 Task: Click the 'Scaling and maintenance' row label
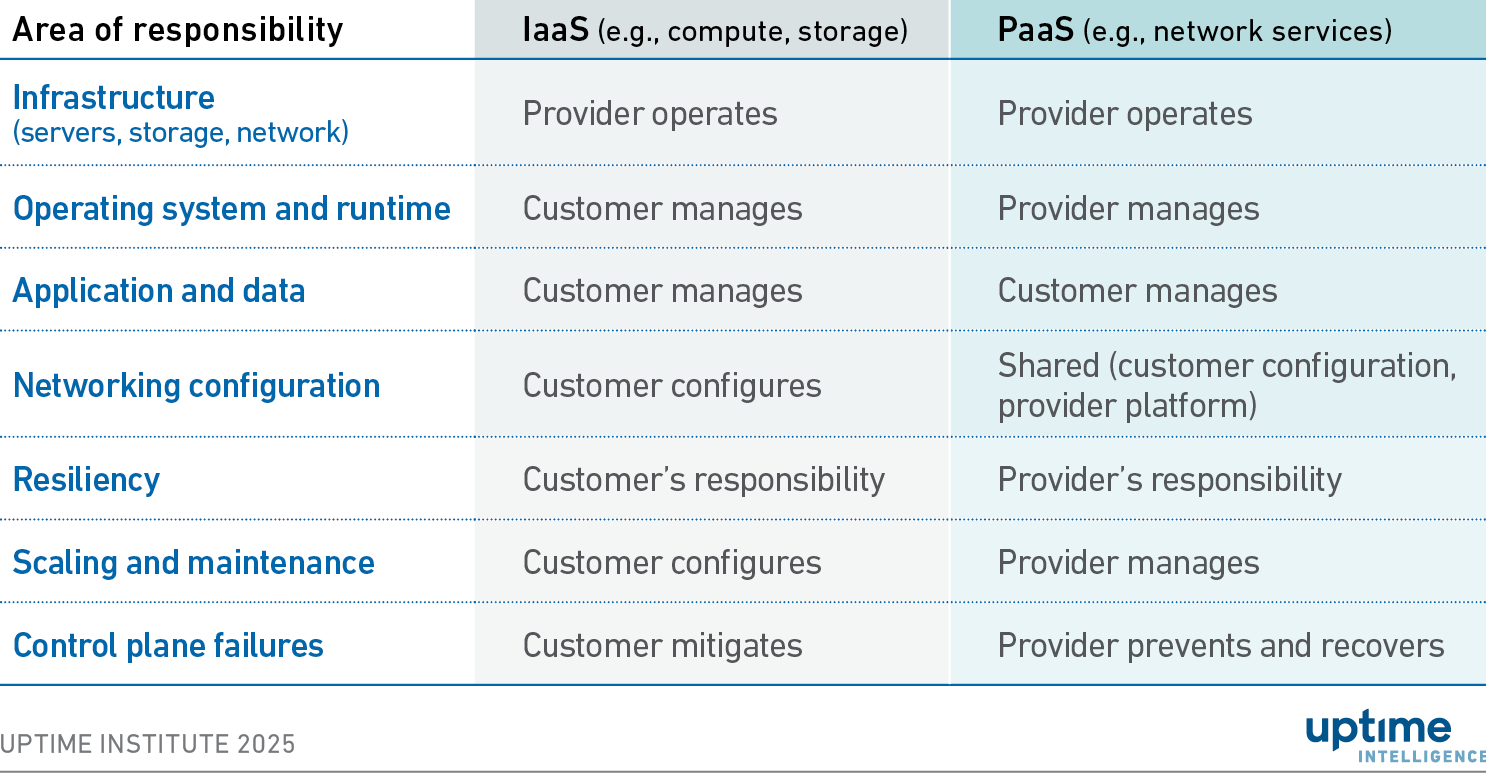click(193, 562)
